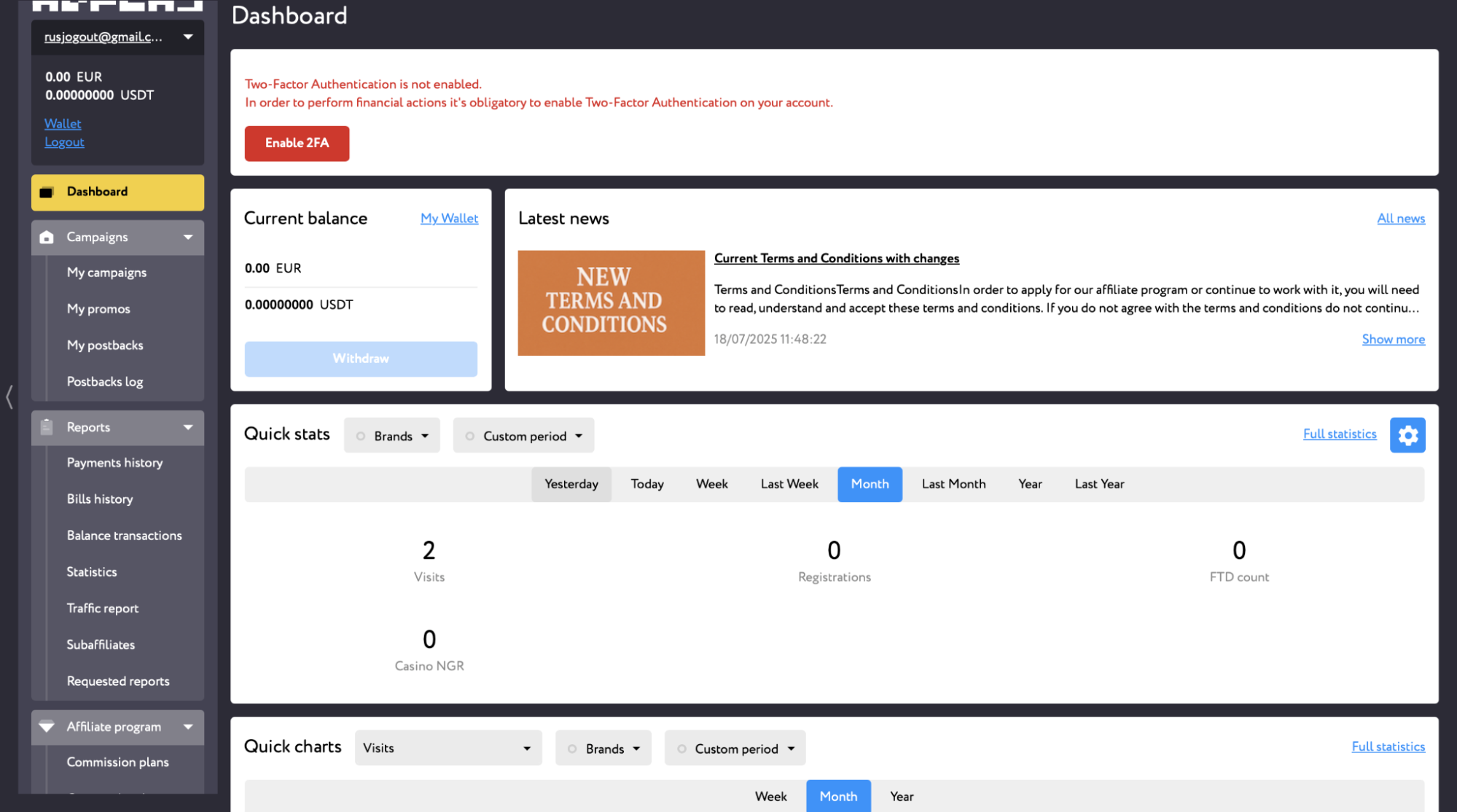Switch Quick stats to Week

click(x=711, y=484)
